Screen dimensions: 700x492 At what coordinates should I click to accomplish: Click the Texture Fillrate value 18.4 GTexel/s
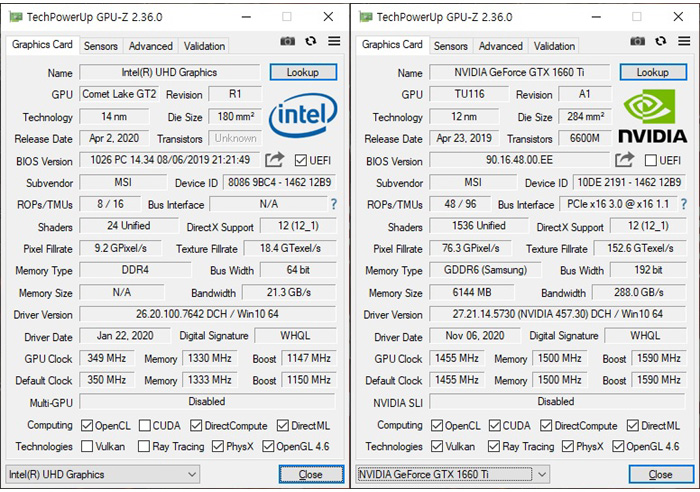coord(290,248)
